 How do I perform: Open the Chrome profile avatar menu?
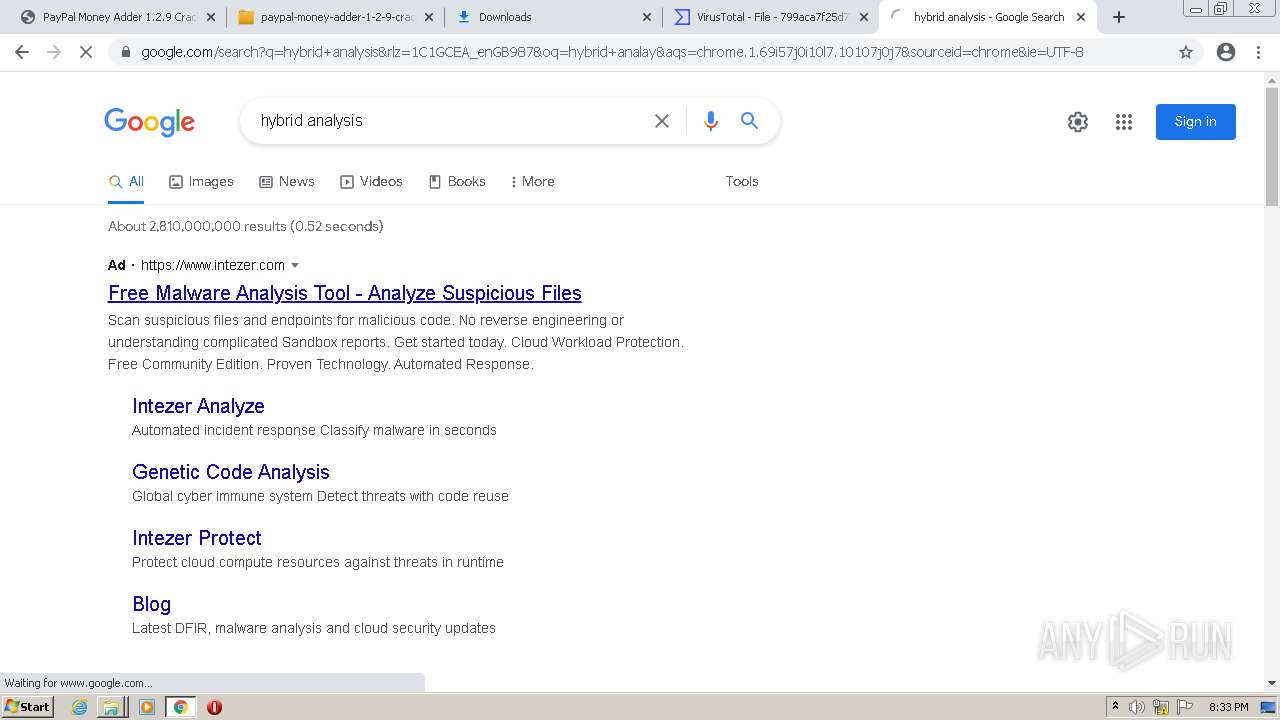point(1226,52)
